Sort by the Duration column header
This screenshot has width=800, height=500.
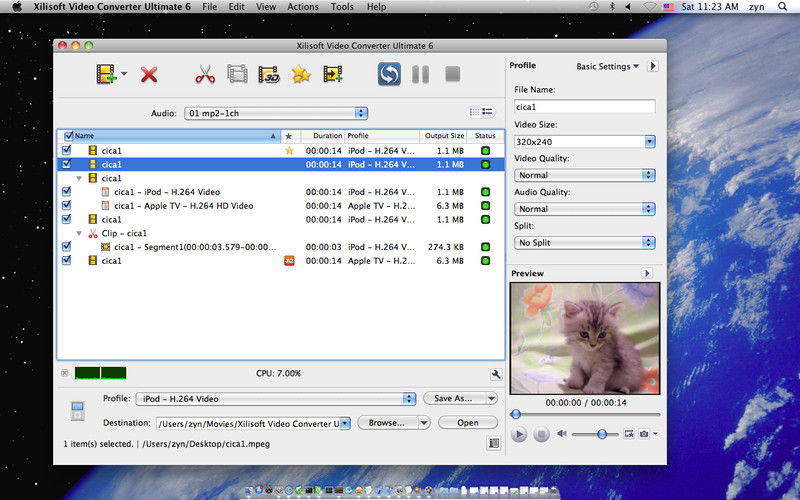[322, 136]
